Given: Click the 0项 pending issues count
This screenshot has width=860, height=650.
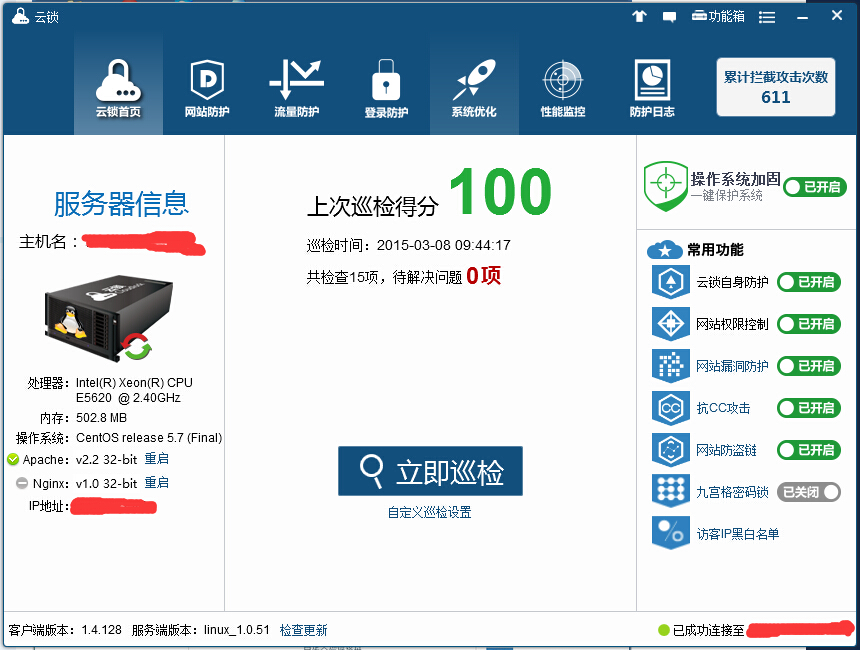Looking at the screenshot, I should pos(483,276).
